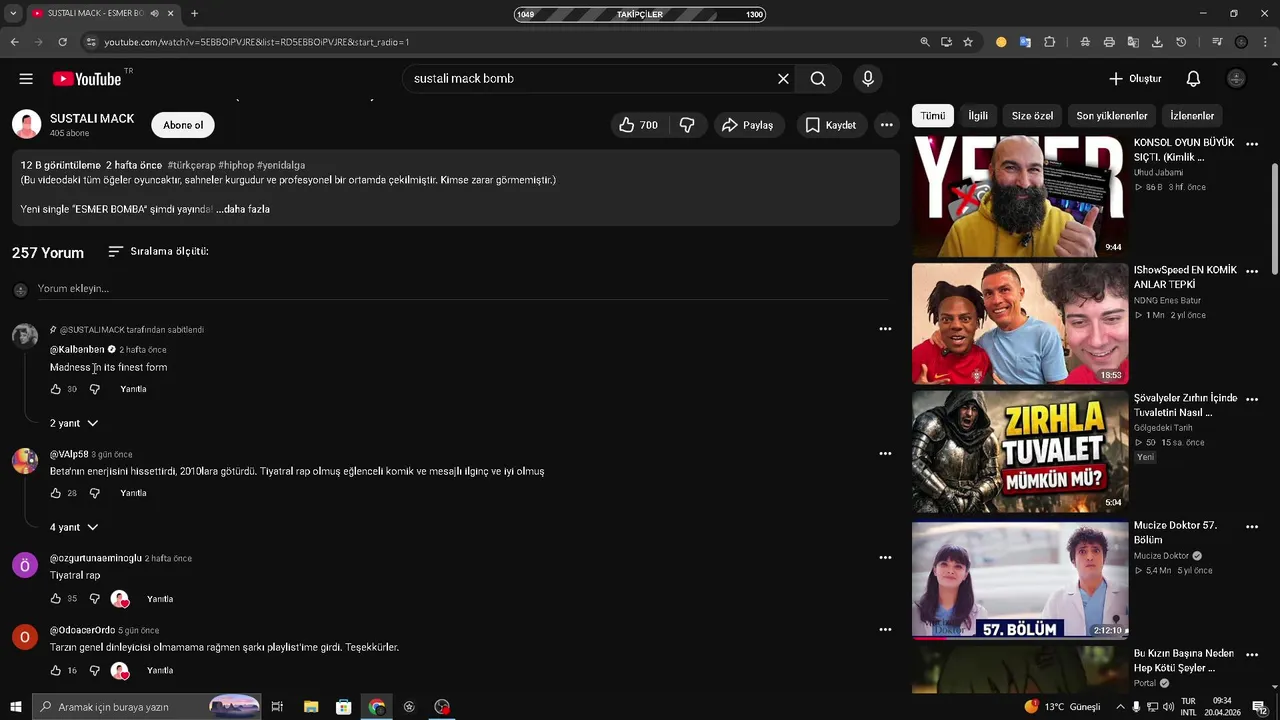Open the ZIRHLA TUVALET video thumbnail
The height and width of the screenshot is (720, 1280).
[1020, 451]
